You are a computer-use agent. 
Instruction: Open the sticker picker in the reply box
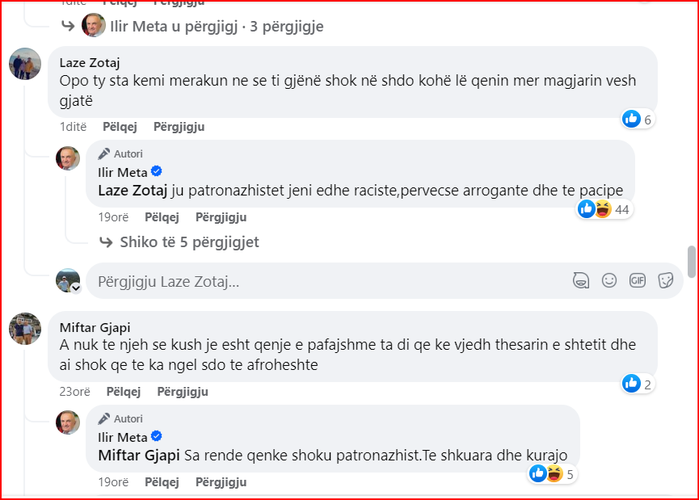coord(665,281)
